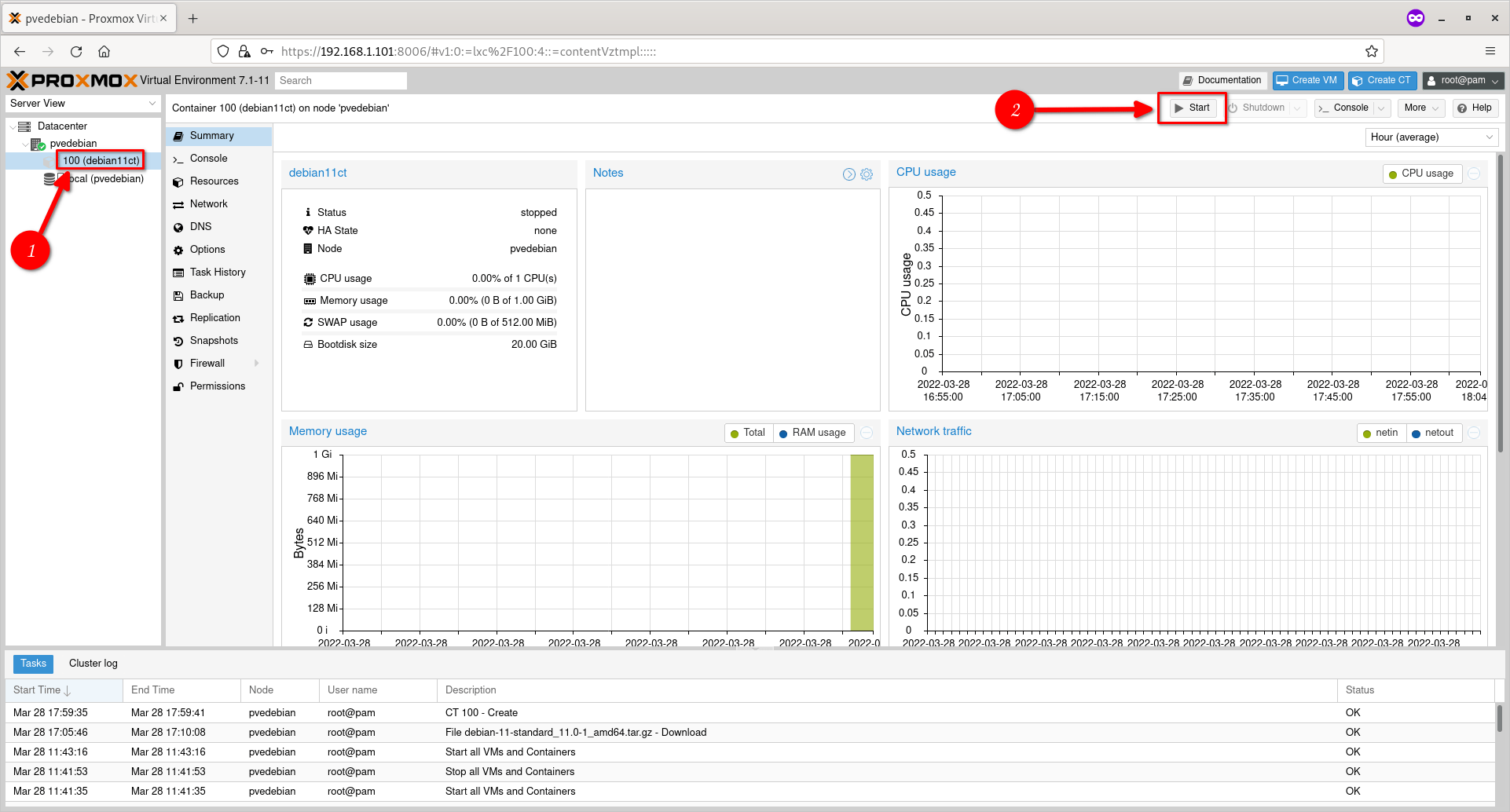1510x812 pixels.
Task: Close the pvedebian browser tab
Action: [163, 18]
